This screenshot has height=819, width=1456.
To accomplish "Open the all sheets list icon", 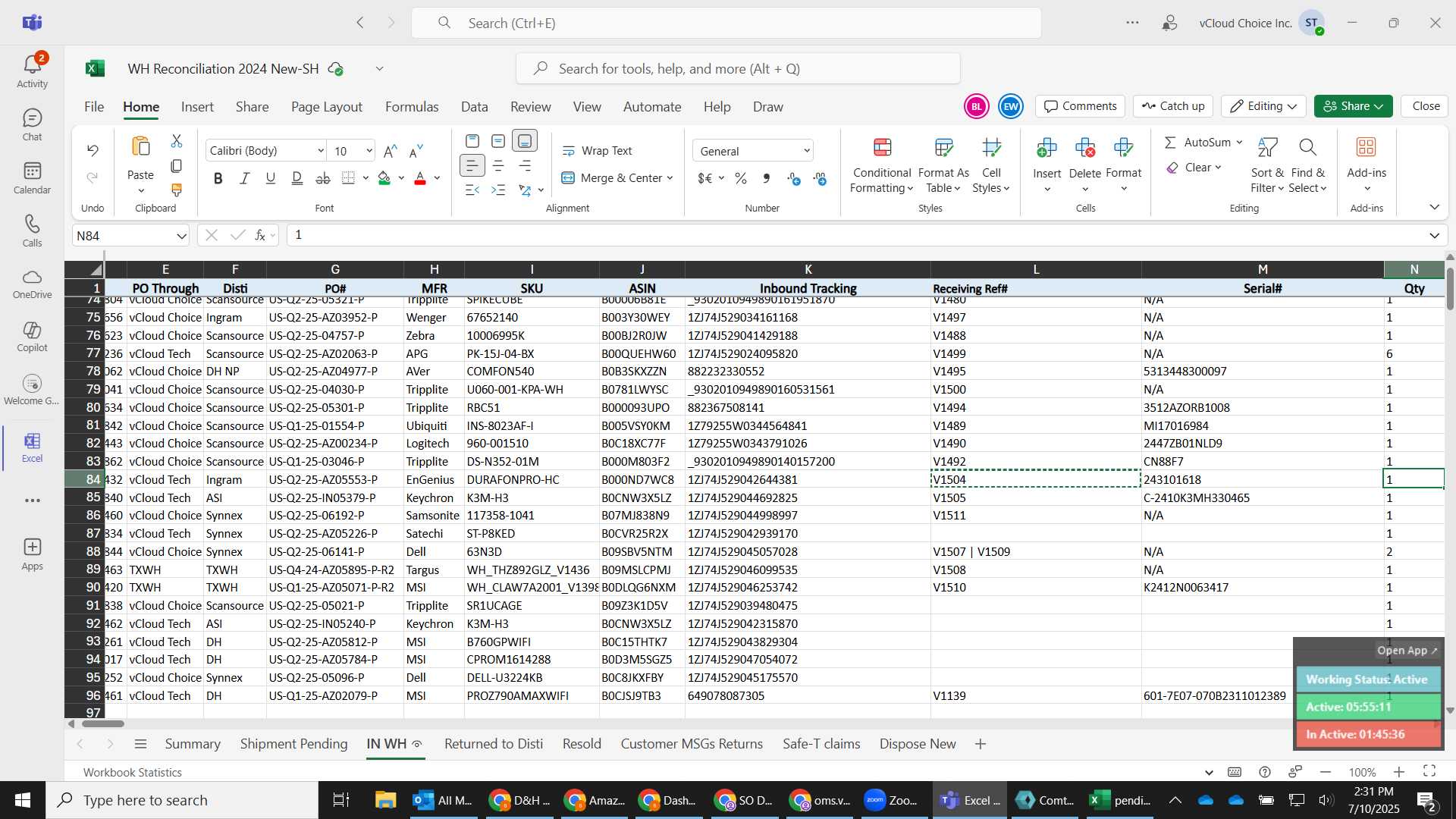I will coord(140,744).
